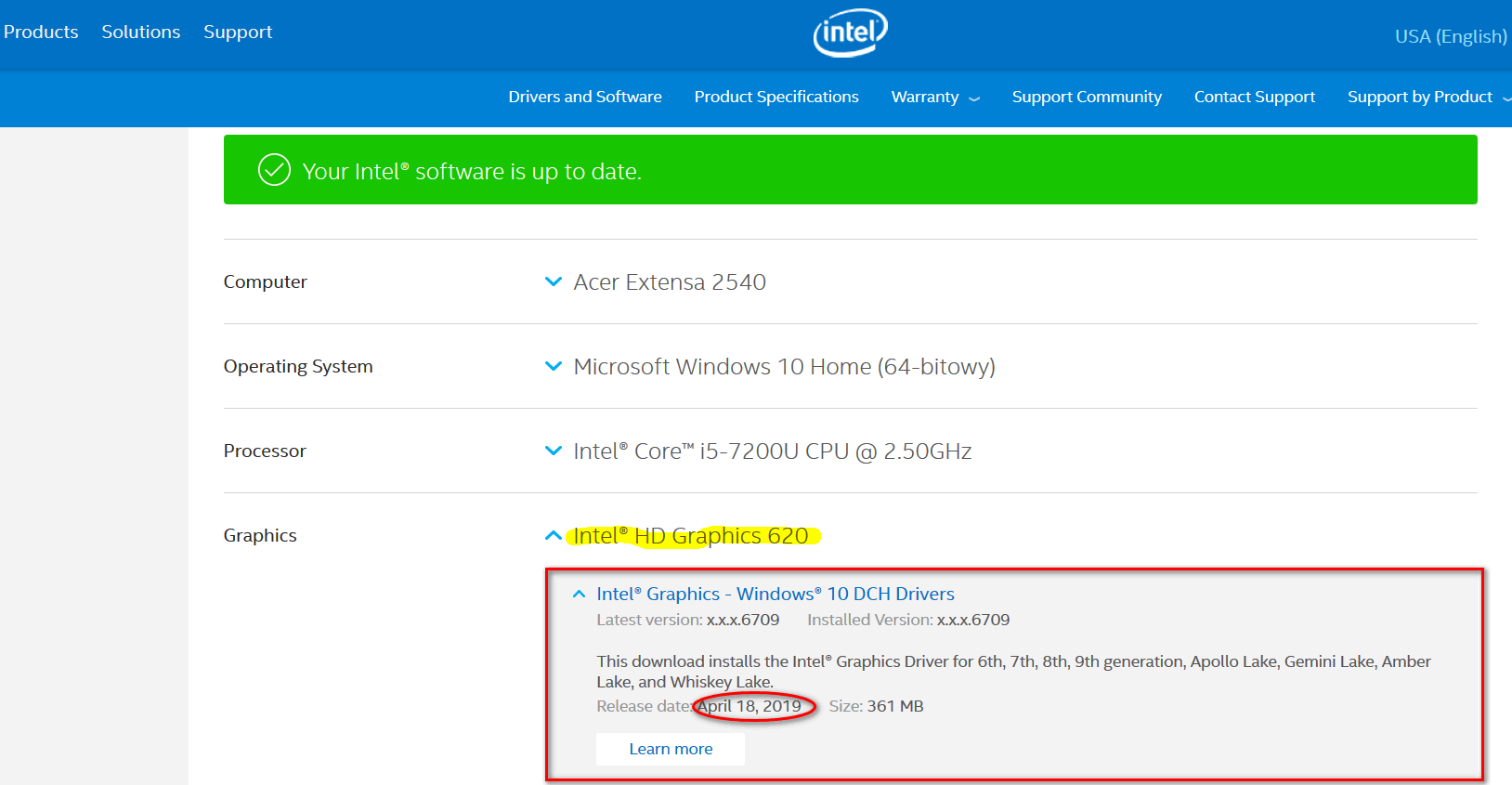Open the Products menu
The width and height of the screenshot is (1512, 785).
pyautogui.click(x=41, y=32)
